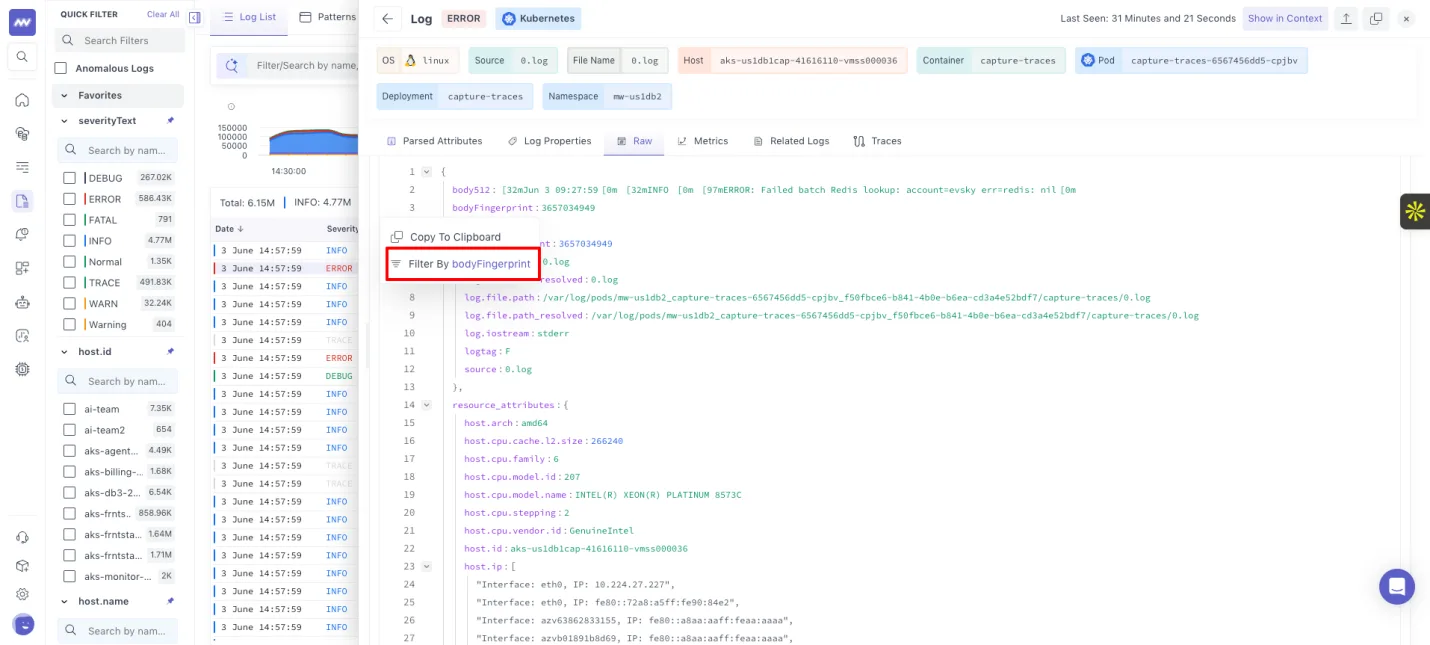Click the severityText search by name field
The height and width of the screenshot is (645, 1430).
117,150
